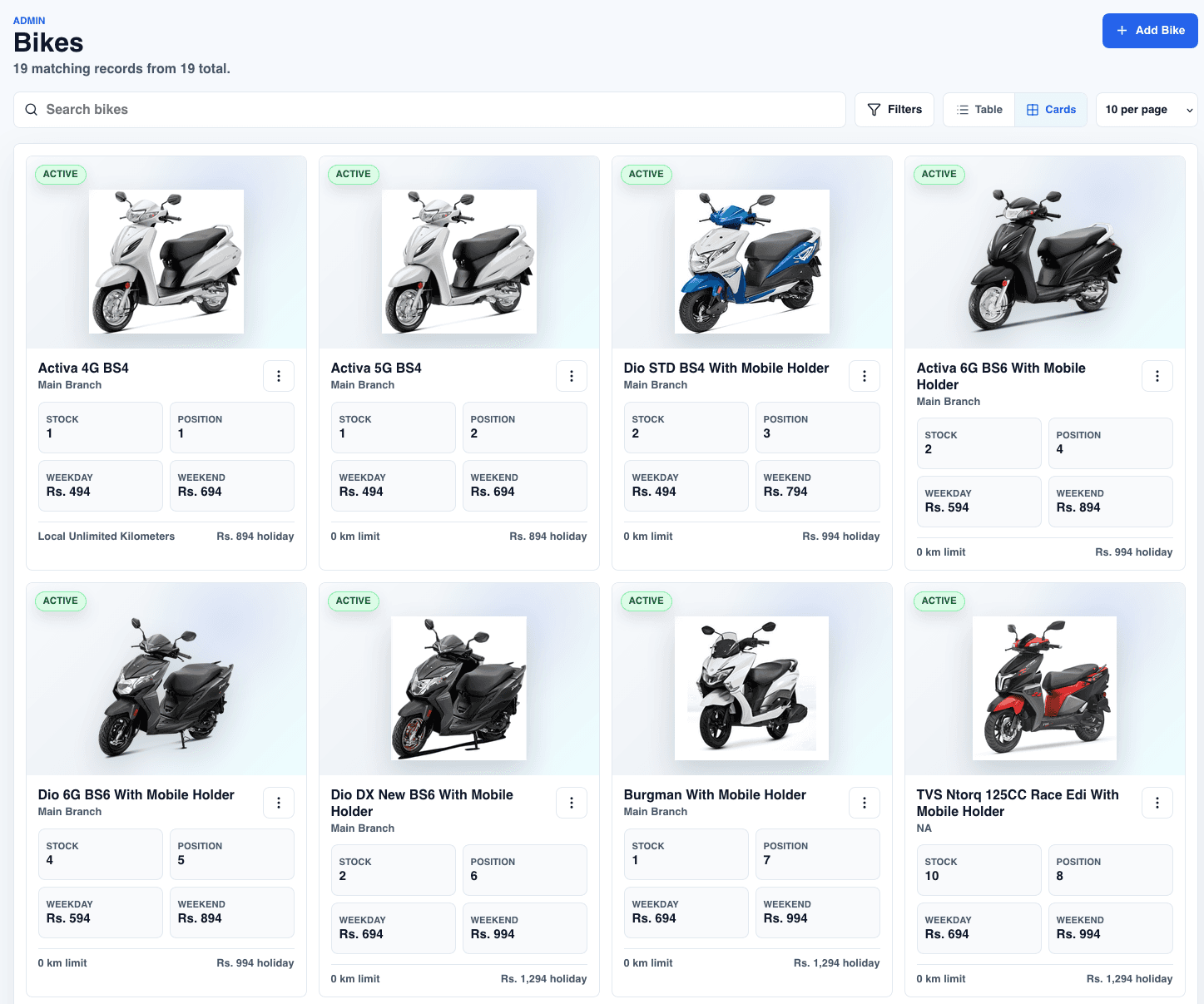This screenshot has width=1204, height=1004.
Task: Click Dio 6G BS6 With Mobile Holder title
Action: [136, 795]
